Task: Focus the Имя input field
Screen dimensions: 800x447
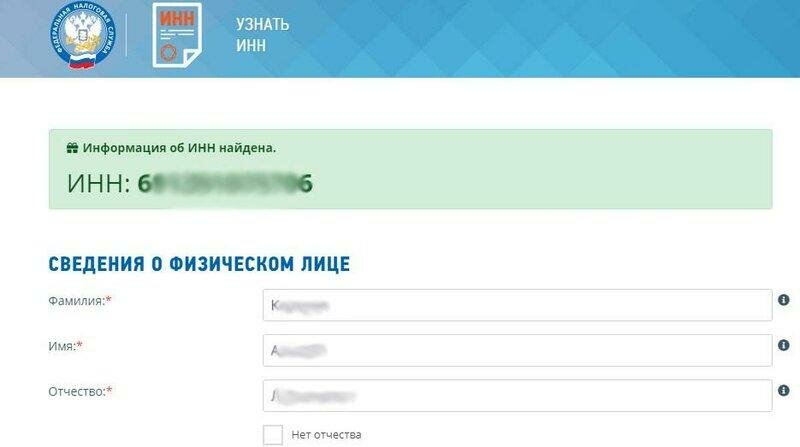Action: point(517,351)
